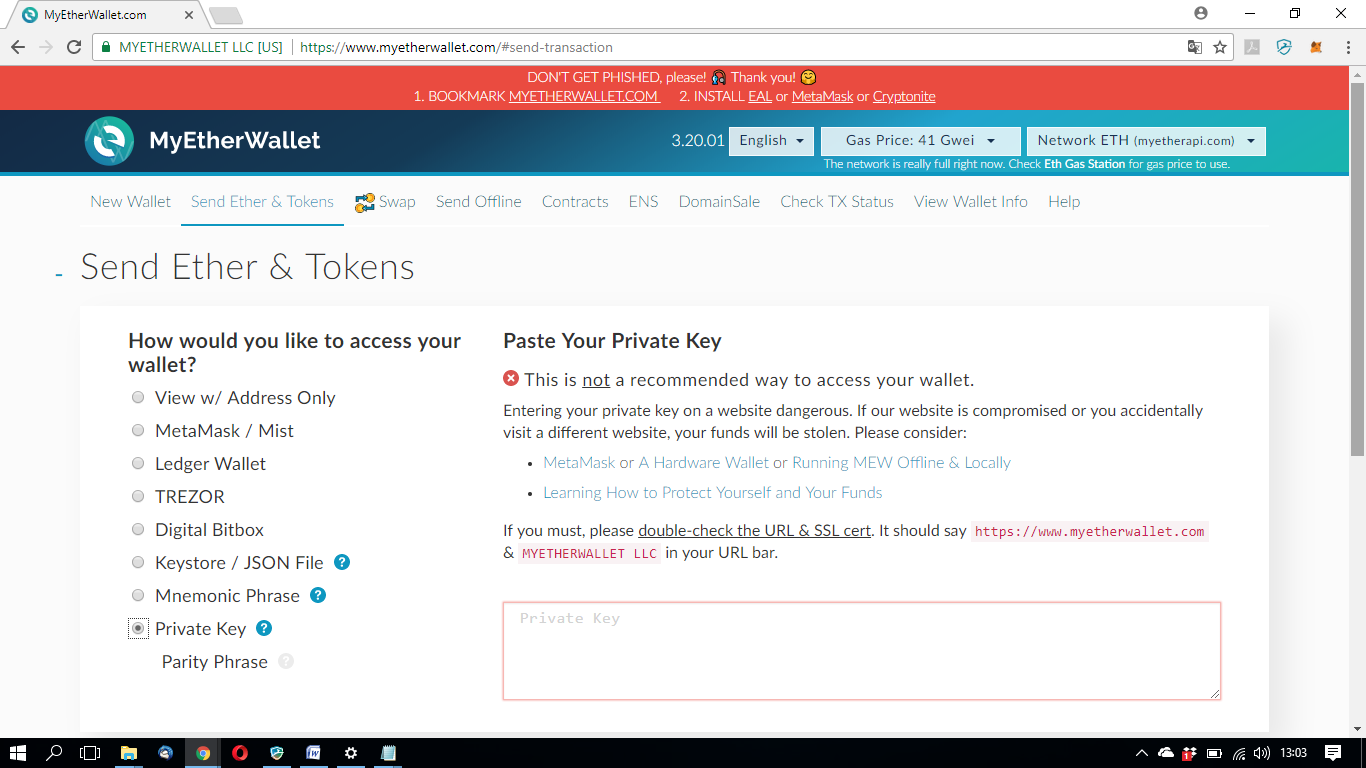Viewport: 1366px width, 768px height.
Task: Click the blue shield extension icon
Action: tap(1284, 47)
